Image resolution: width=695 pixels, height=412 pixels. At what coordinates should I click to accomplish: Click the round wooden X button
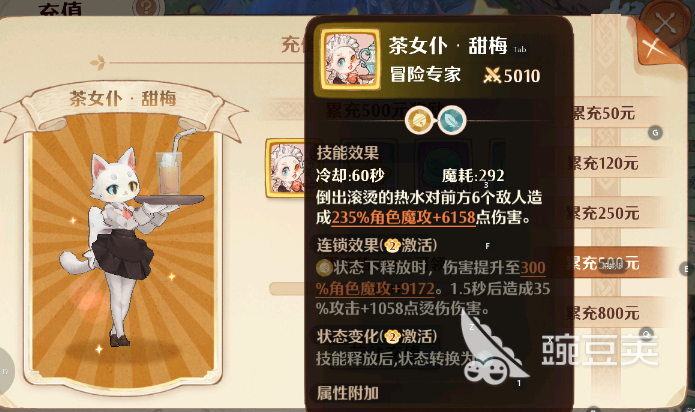click(665, 22)
